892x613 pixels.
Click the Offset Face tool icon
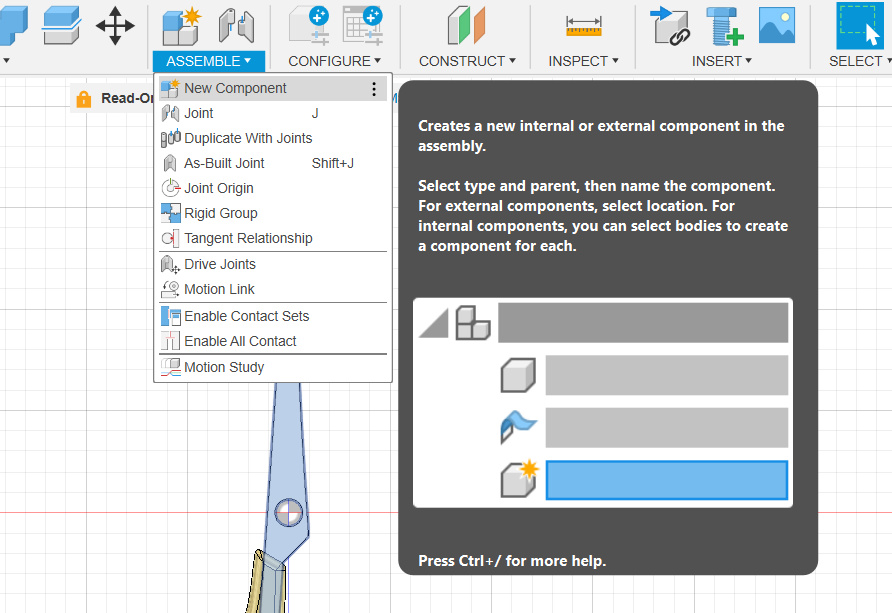coord(61,25)
